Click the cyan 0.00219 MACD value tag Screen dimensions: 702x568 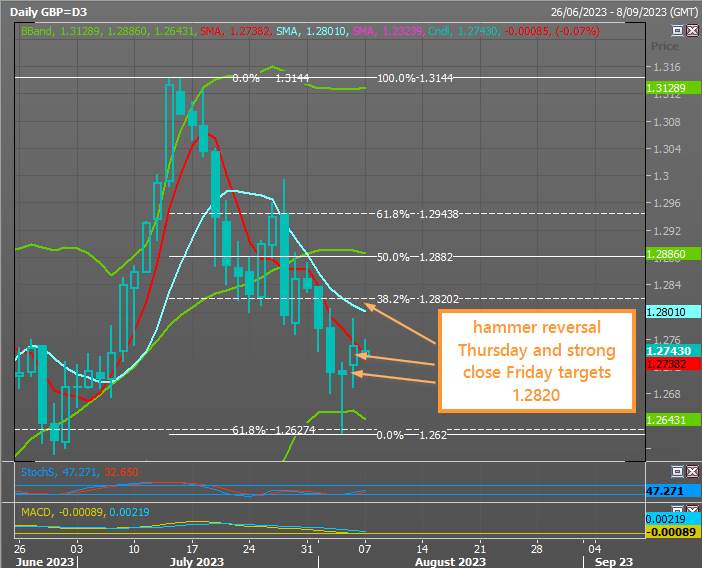673,519
